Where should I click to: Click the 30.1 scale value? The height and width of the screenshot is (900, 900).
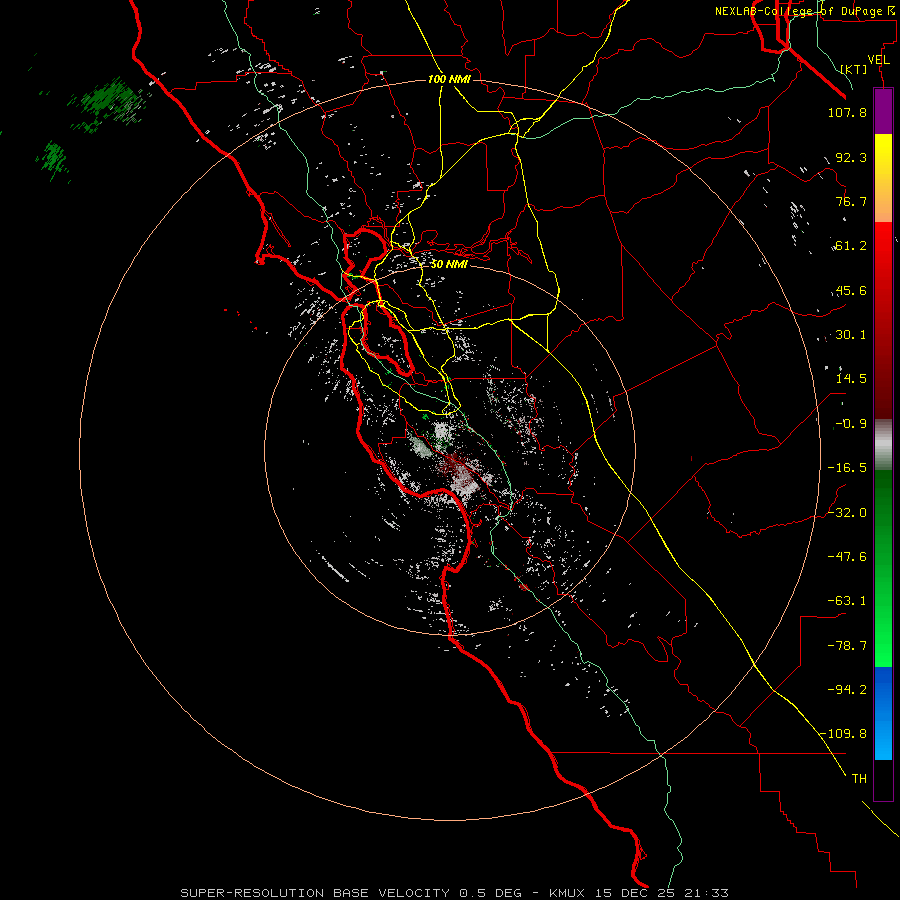[x=851, y=335]
